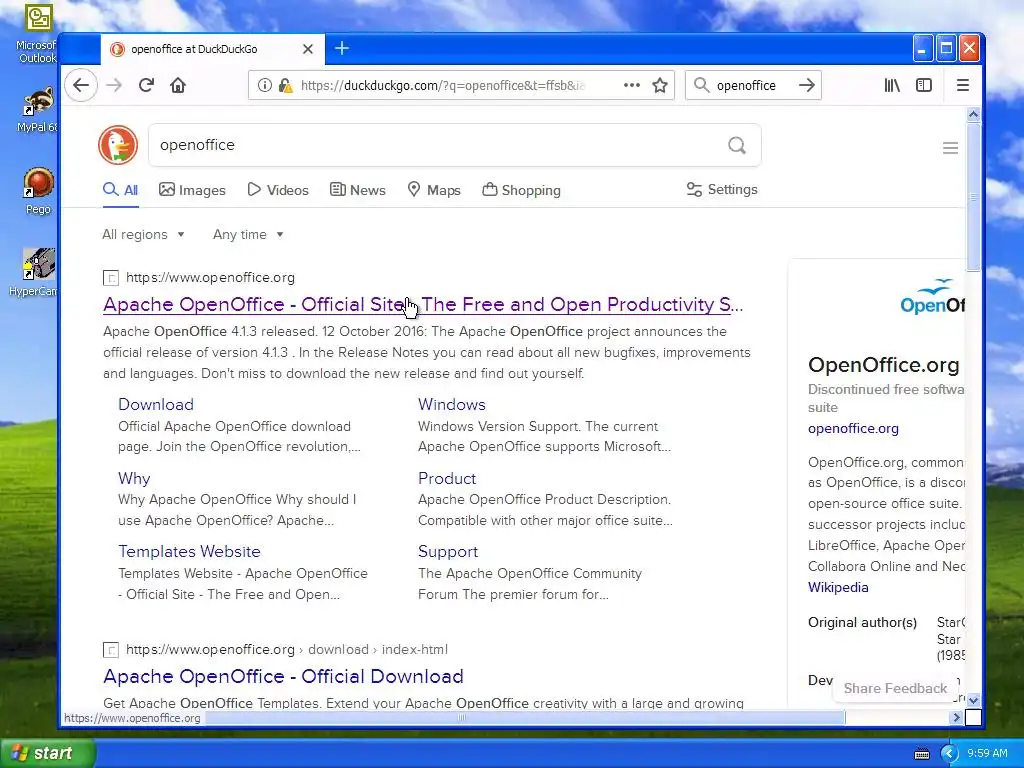Open the Library bookshelf icon
This screenshot has width=1024, height=768.
pyautogui.click(x=892, y=85)
